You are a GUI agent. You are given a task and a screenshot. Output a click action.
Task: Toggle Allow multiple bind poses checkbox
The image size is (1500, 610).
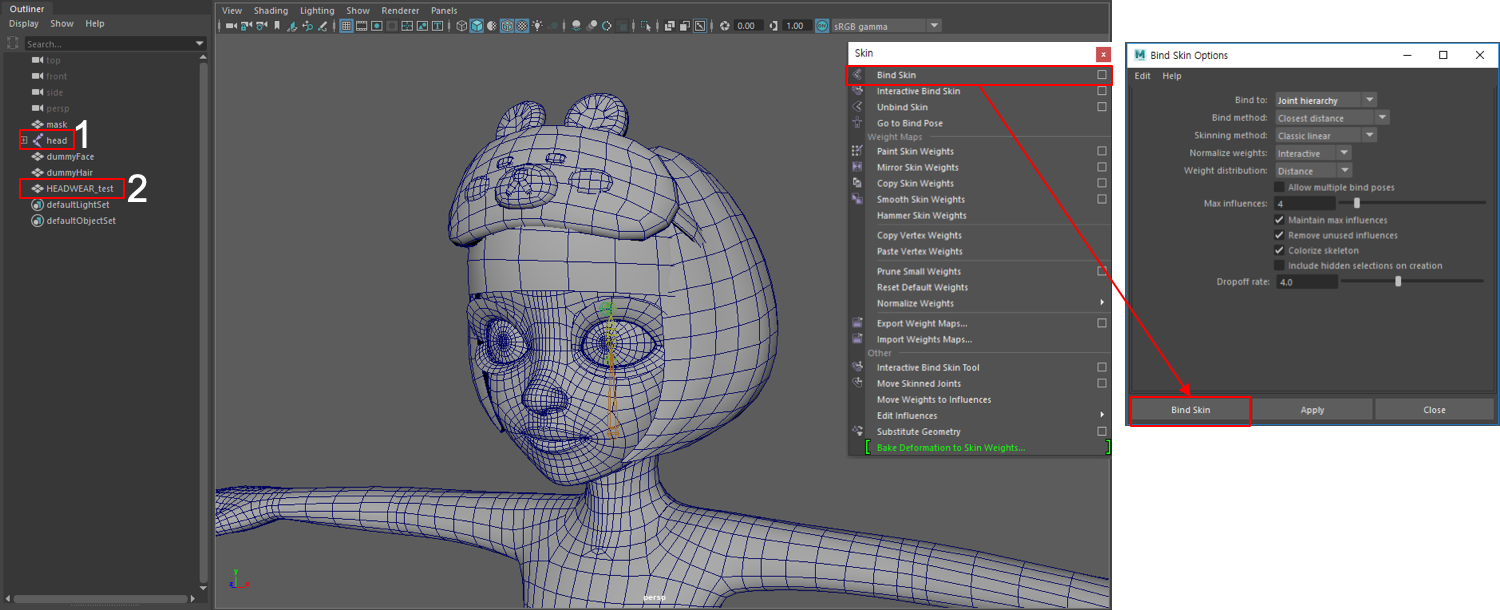[x=1279, y=187]
